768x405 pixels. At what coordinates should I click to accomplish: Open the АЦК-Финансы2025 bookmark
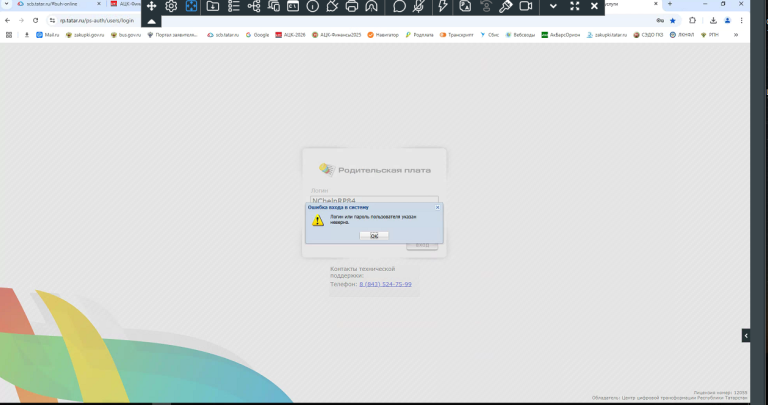(336, 35)
